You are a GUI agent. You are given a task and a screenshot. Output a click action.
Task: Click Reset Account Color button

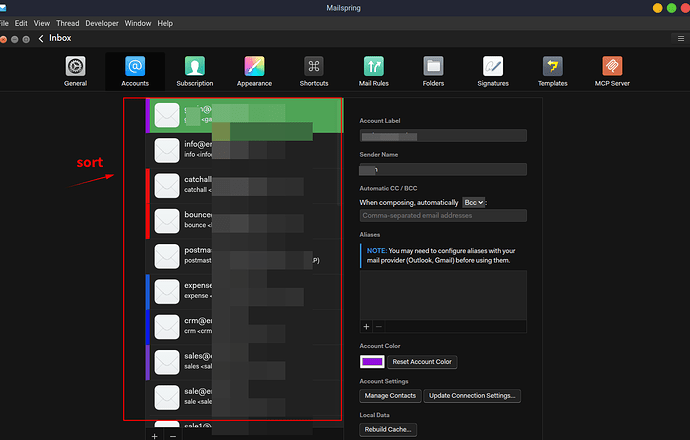pos(422,362)
